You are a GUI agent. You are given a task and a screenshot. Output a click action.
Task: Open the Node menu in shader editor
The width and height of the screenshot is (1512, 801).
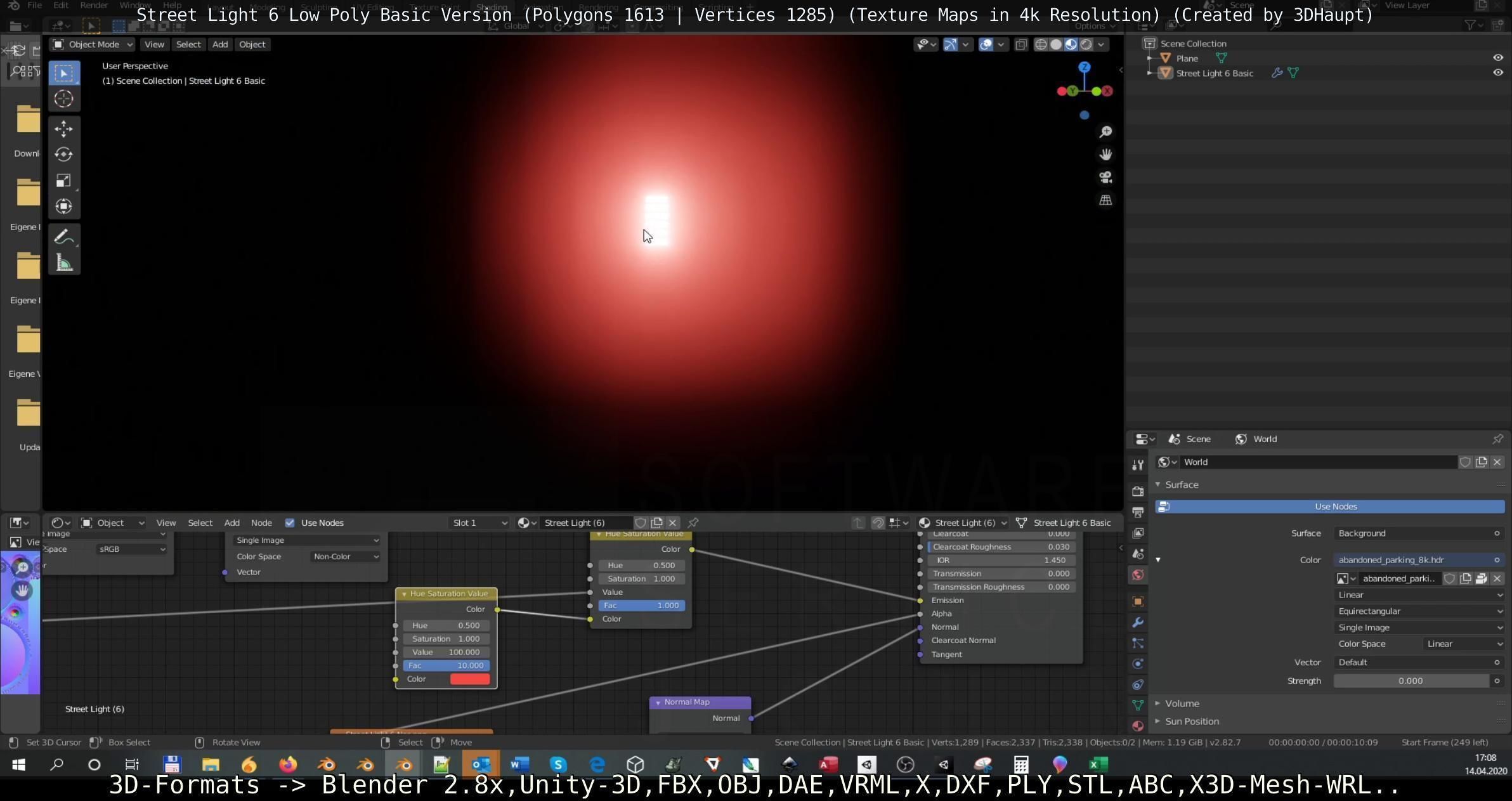tap(261, 523)
